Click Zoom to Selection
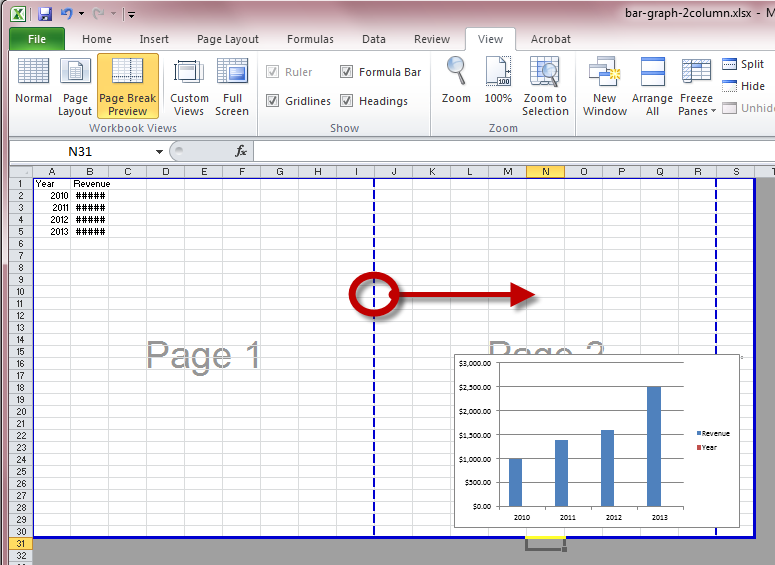The height and width of the screenshot is (565, 775). 545,87
